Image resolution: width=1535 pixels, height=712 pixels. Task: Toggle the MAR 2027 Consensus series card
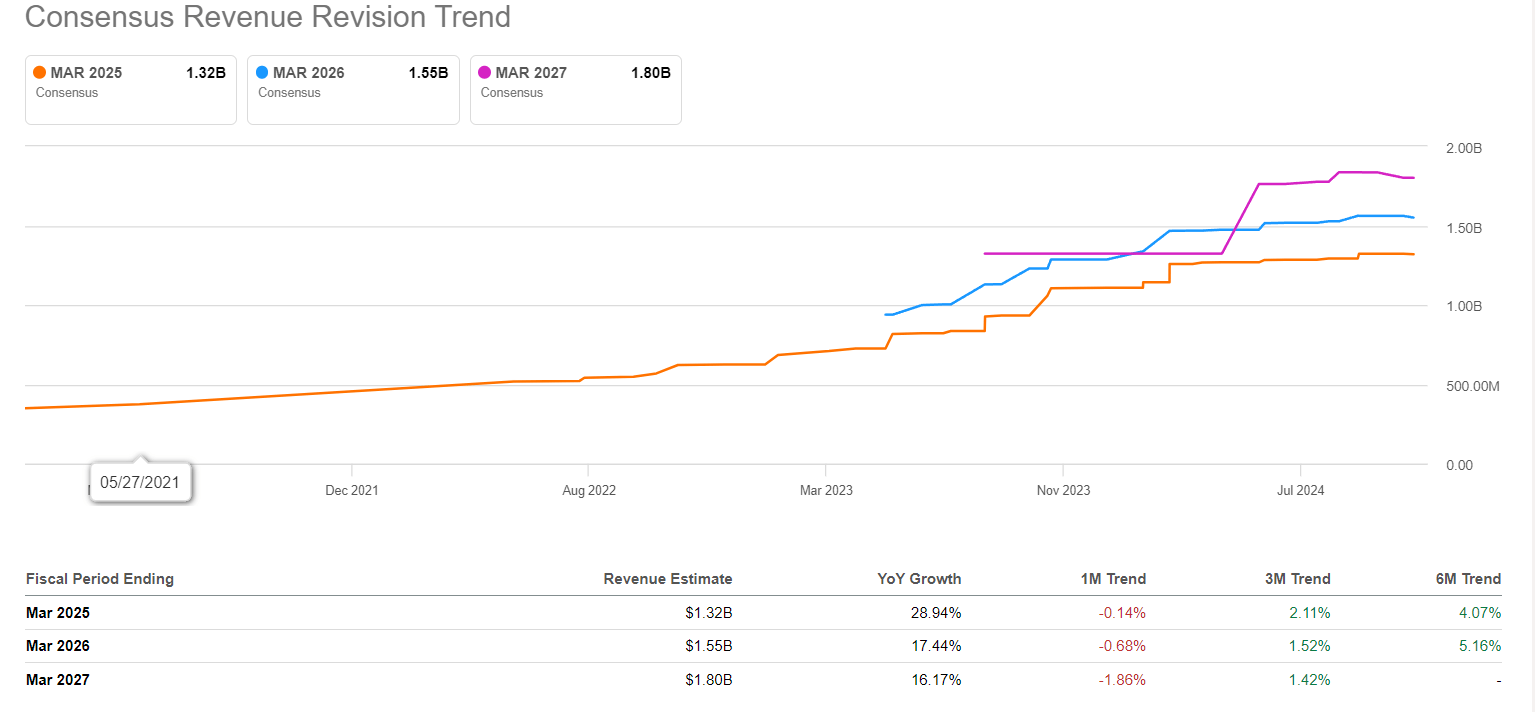click(576, 90)
